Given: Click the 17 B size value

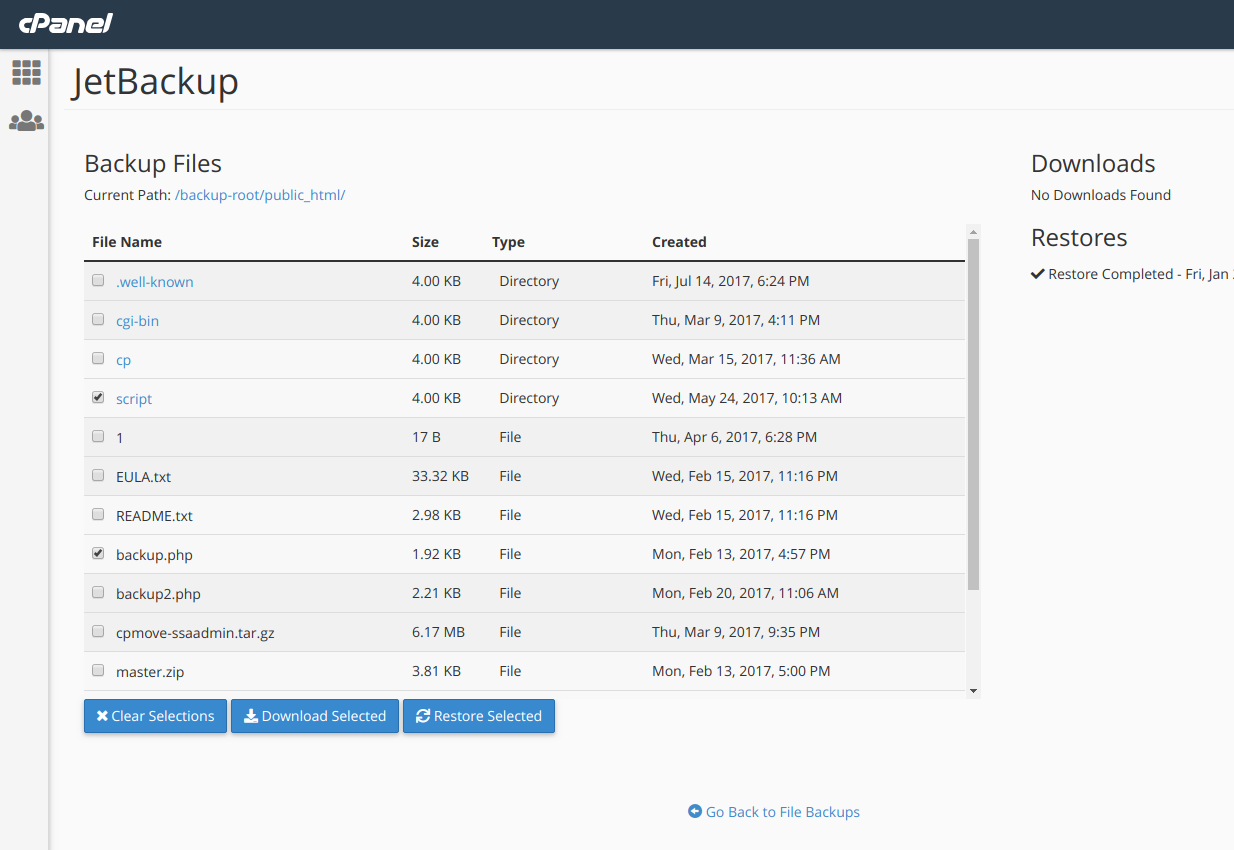Looking at the screenshot, I should click(x=426, y=437).
